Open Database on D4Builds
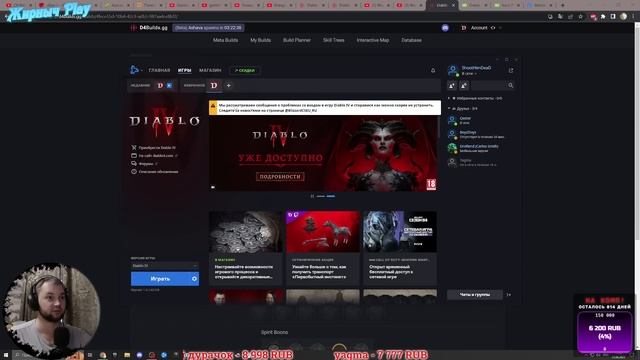 click(411, 40)
